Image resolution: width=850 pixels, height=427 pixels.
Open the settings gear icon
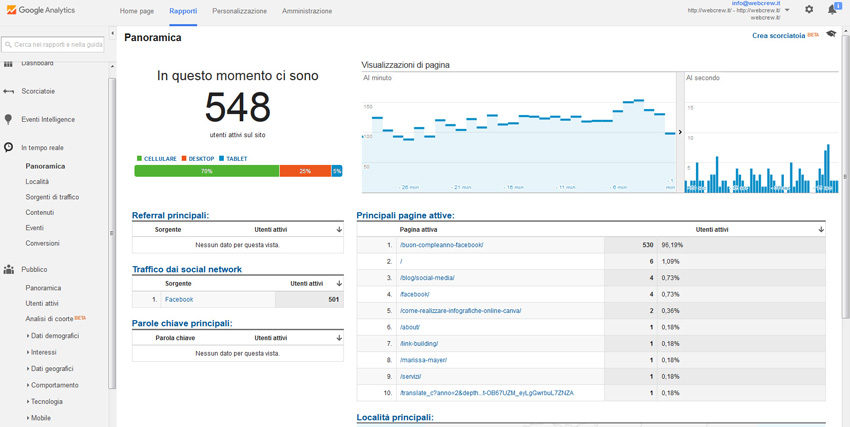pyautogui.click(x=809, y=9)
